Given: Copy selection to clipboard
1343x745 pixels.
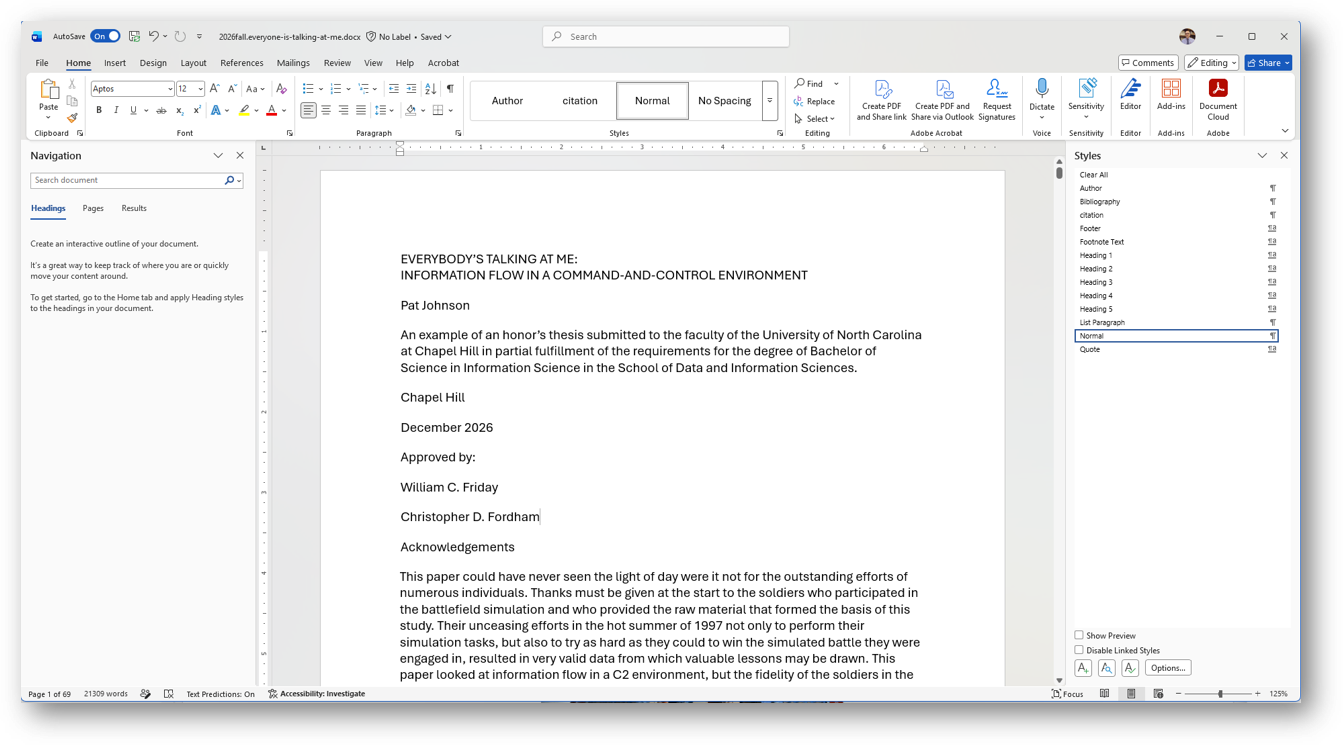Looking at the screenshot, I should point(72,101).
